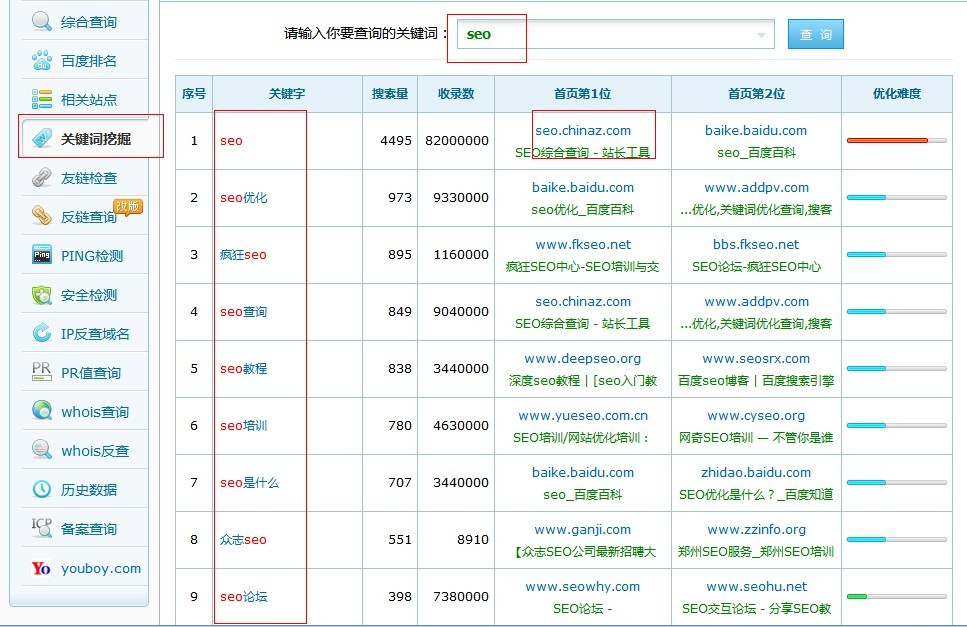Open keyword link 疯狂seo
Viewport: 967px width, 627px height.
click(243, 255)
